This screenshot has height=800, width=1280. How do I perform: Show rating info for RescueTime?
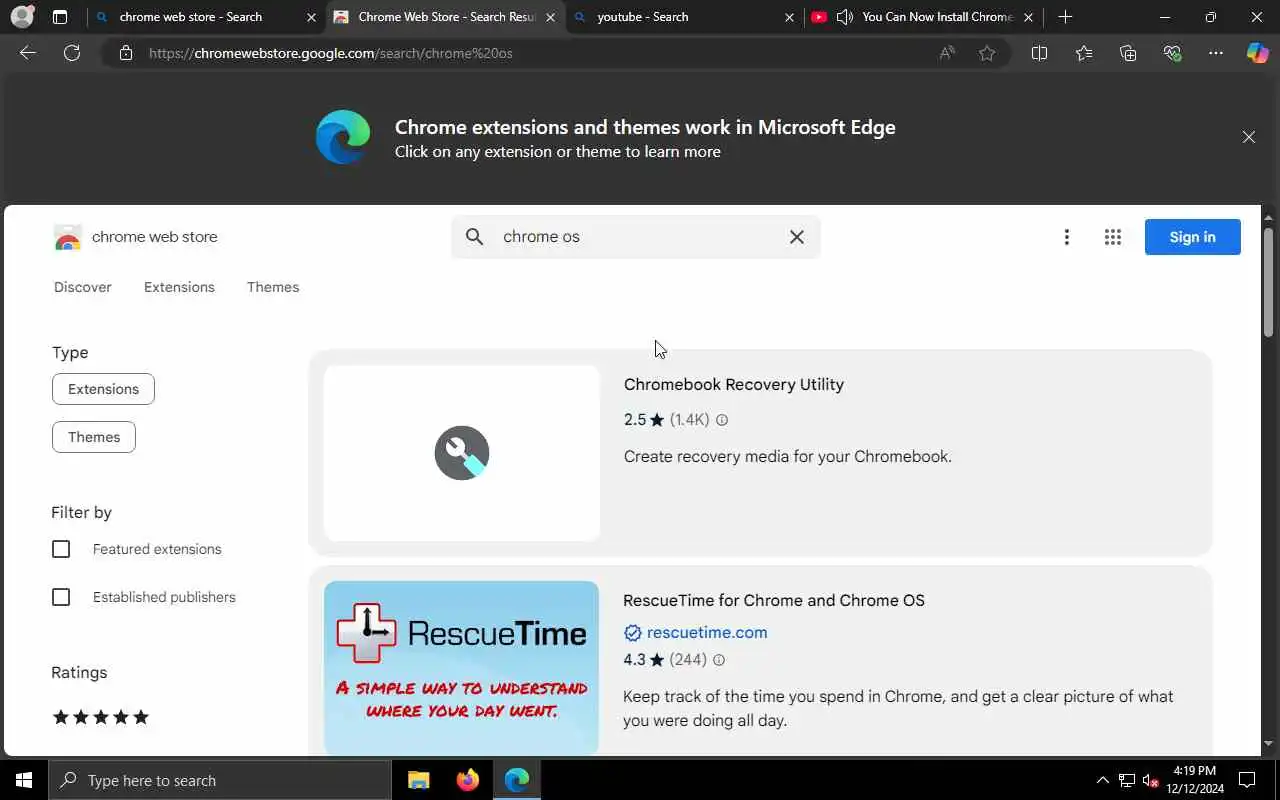(x=718, y=660)
